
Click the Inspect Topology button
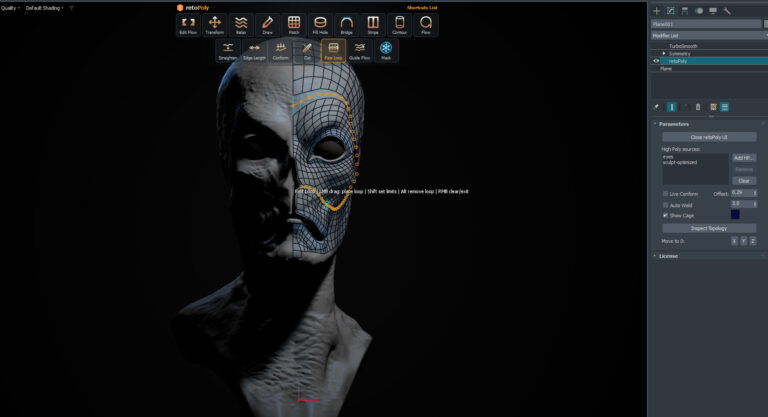(709, 228)
